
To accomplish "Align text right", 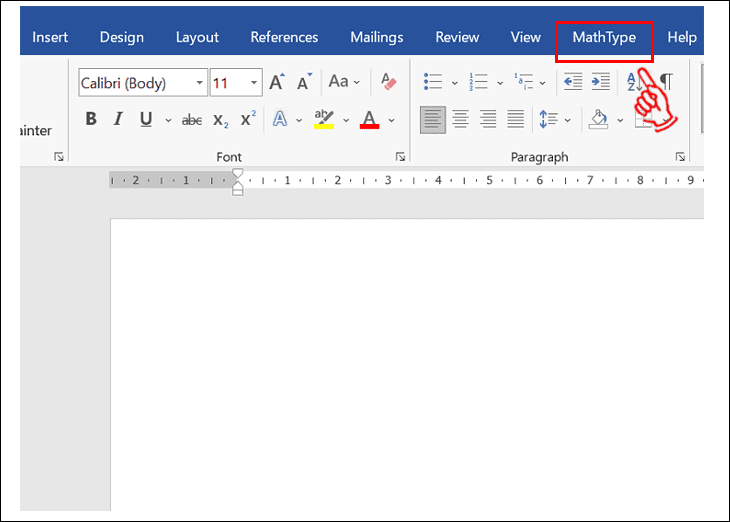I will tap(488, 120).
